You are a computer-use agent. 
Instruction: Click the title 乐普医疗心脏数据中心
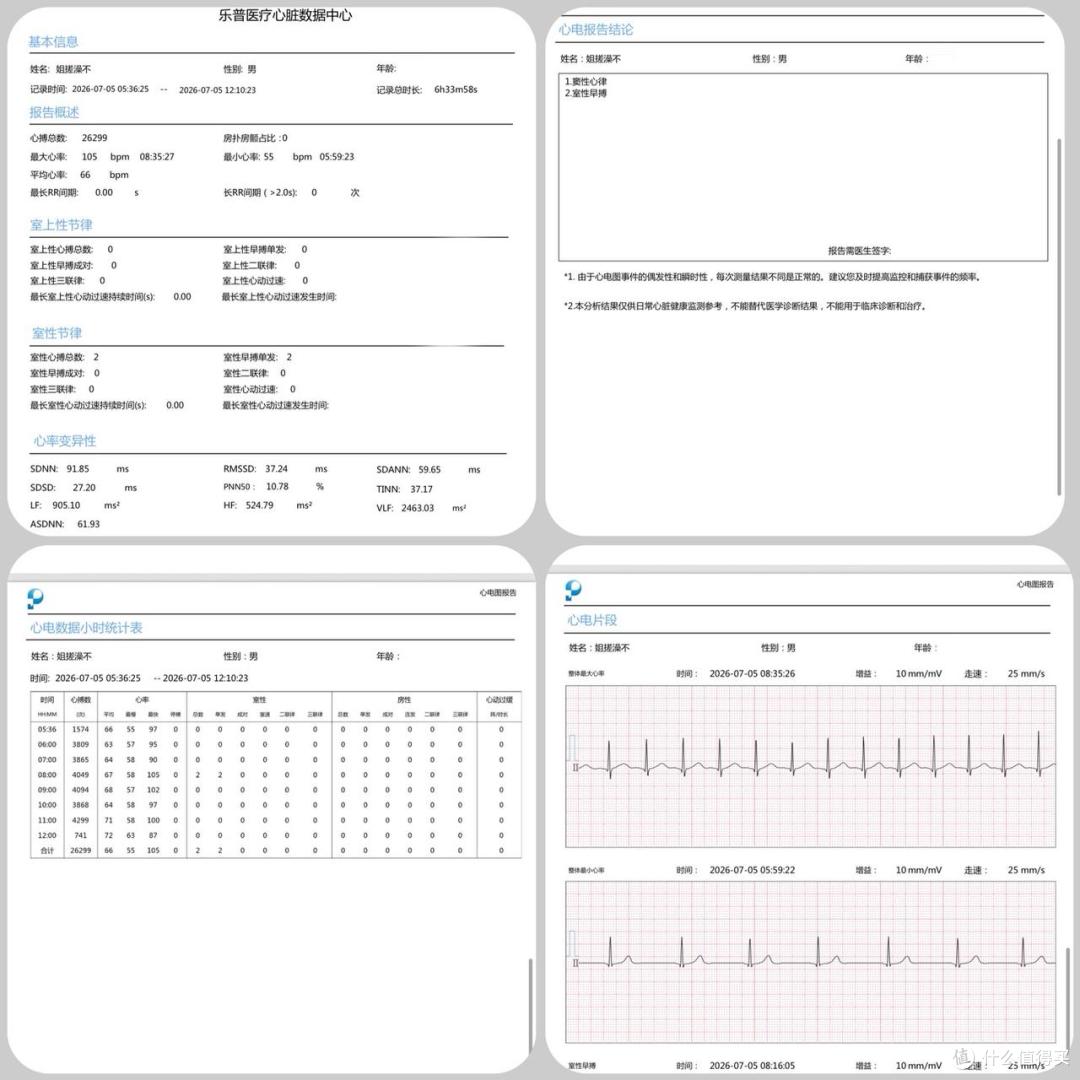click(285, 15)
